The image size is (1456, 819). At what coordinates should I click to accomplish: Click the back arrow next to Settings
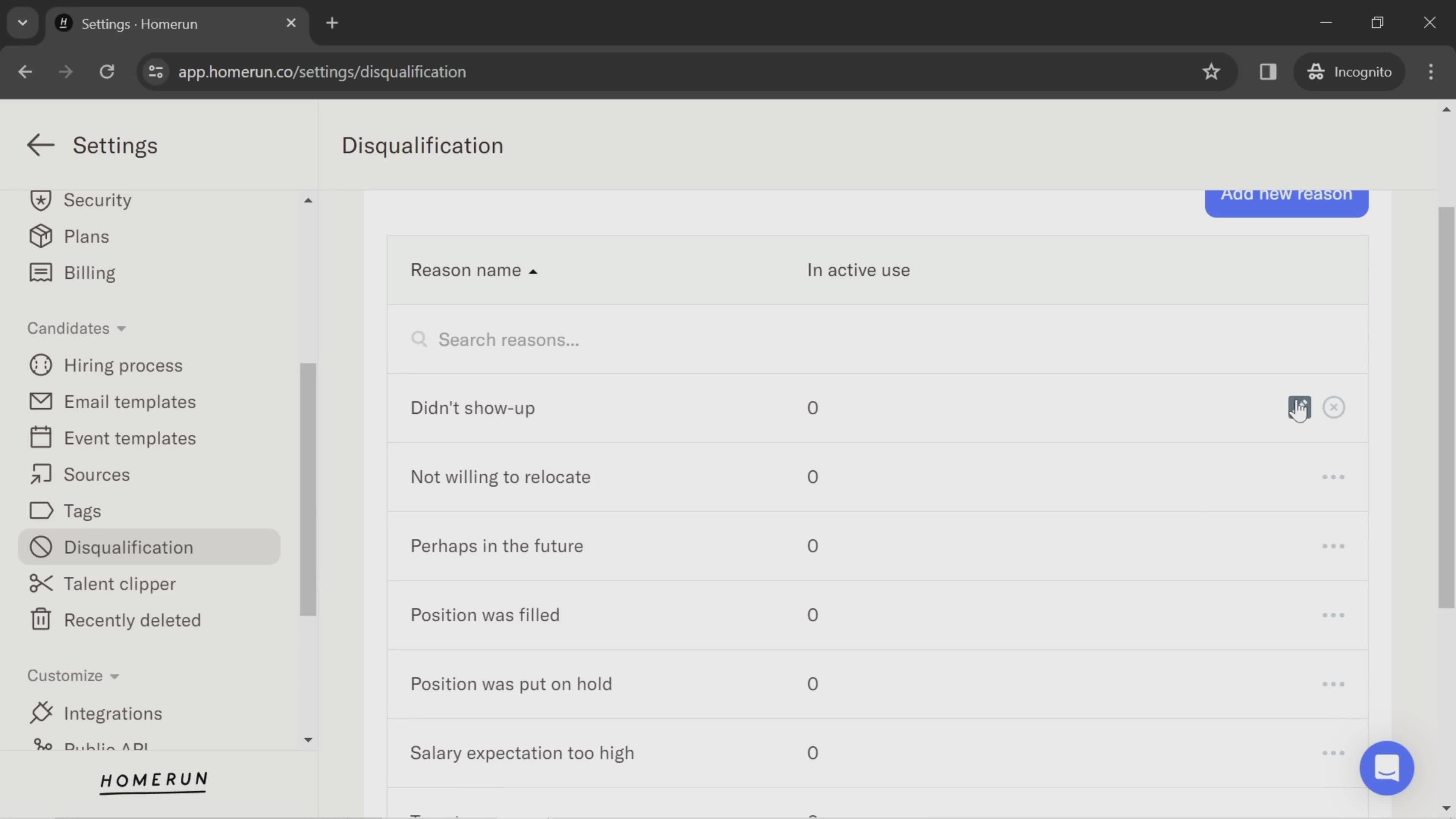click(x=40, y=145)
